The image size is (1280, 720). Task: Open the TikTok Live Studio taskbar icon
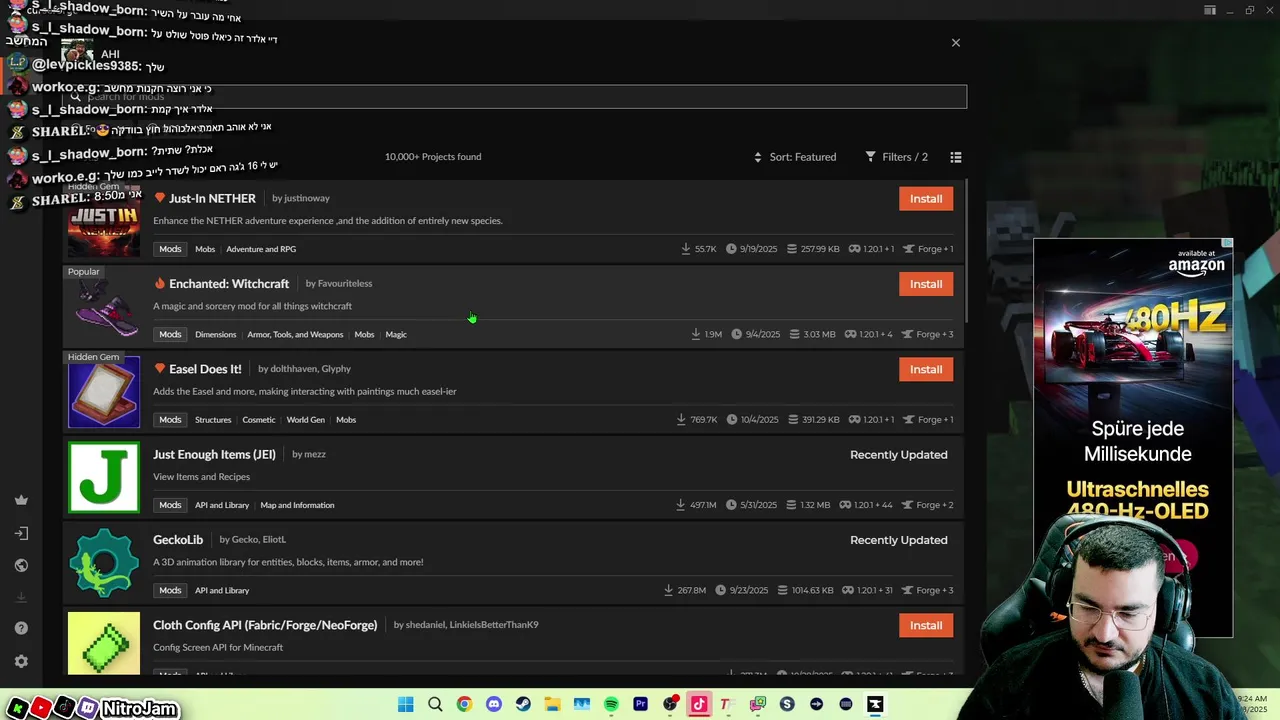(699, 705)
